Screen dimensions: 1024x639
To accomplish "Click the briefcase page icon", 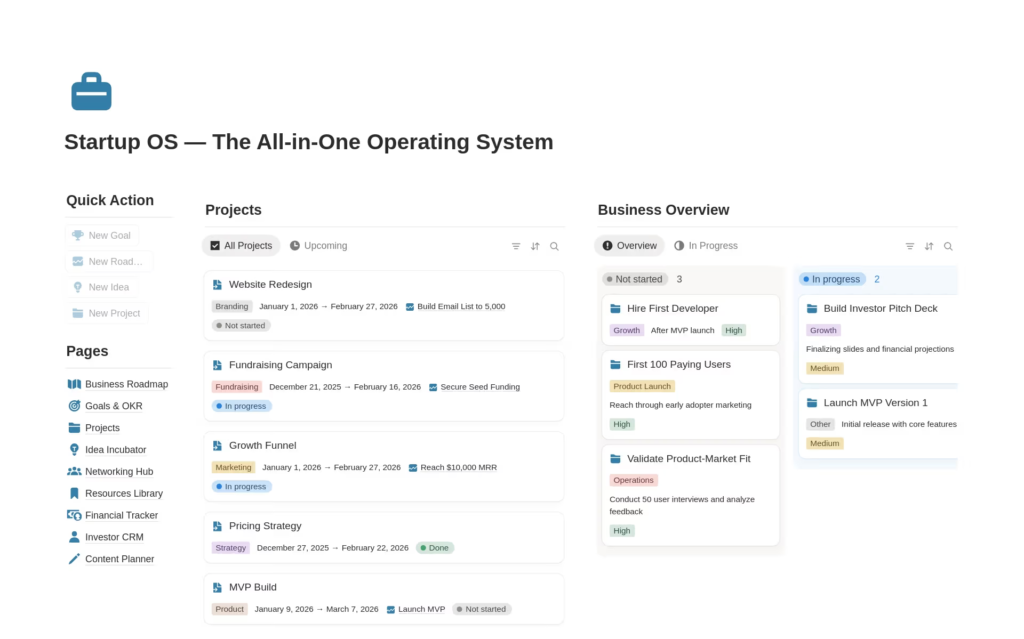I will point(91,92).
